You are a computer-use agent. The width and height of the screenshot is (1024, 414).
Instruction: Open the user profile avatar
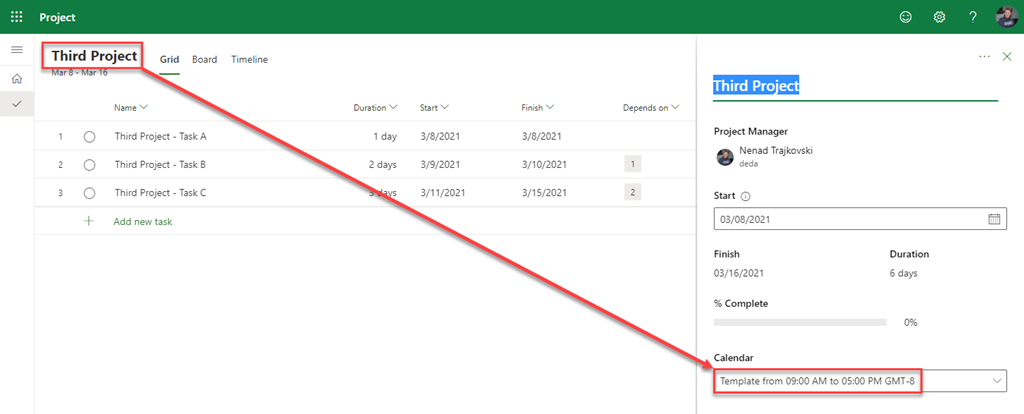click(1006, 17)
